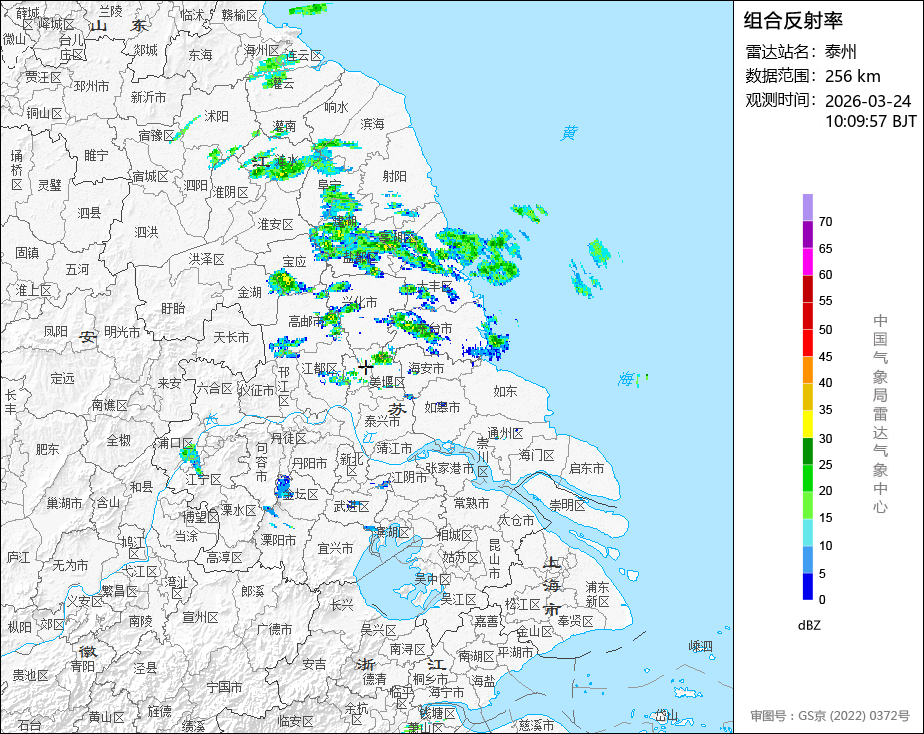
Task: Click the scale label 0
Action: [822, 600]
